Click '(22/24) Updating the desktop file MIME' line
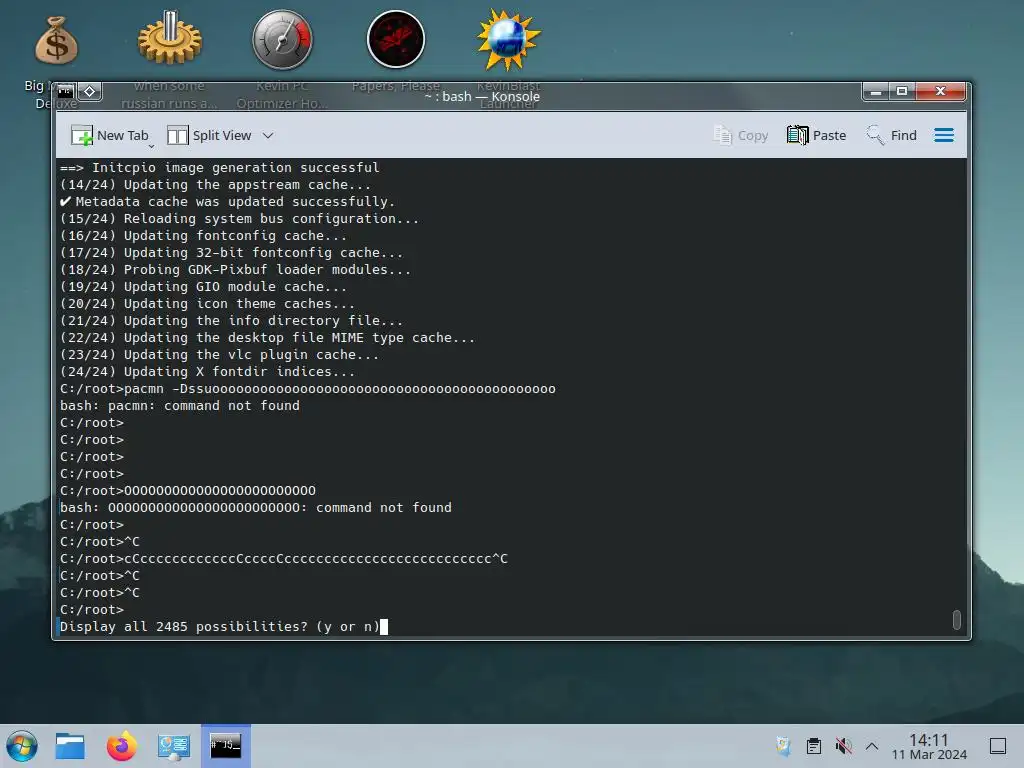The width and height of the screenshot is (1024, 768). 267,338
